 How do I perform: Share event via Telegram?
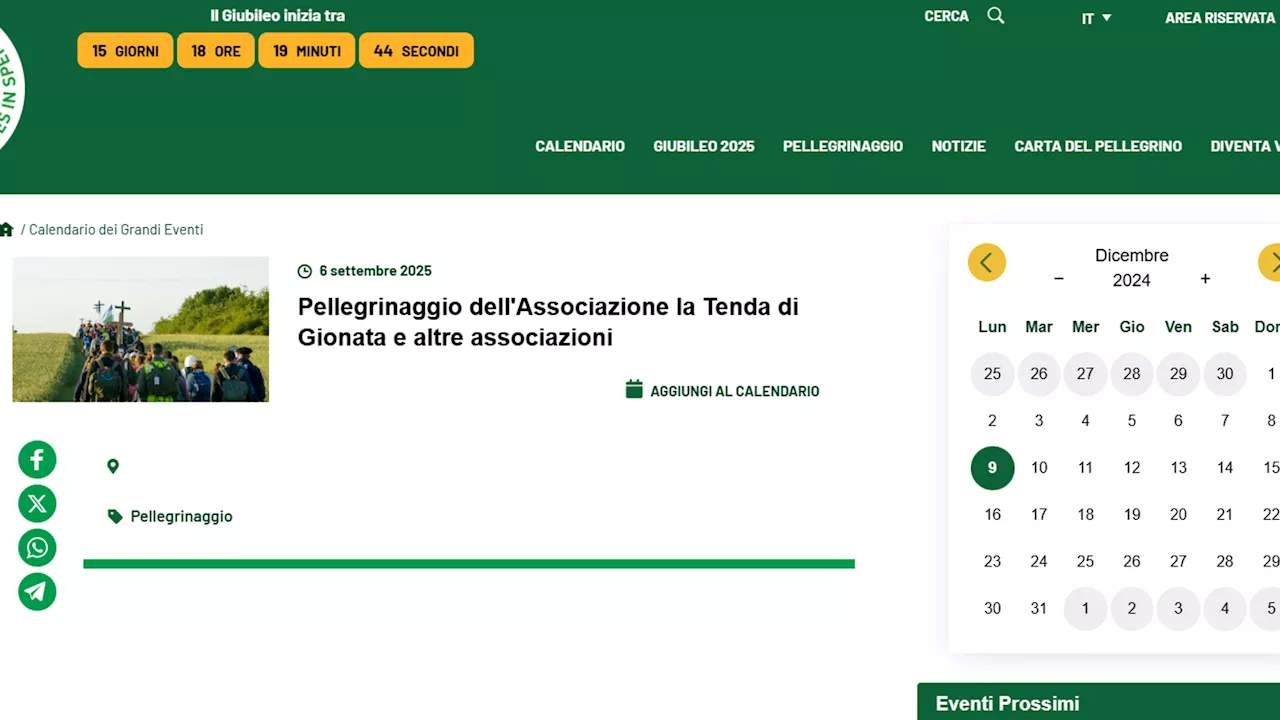tap(37, 592)
